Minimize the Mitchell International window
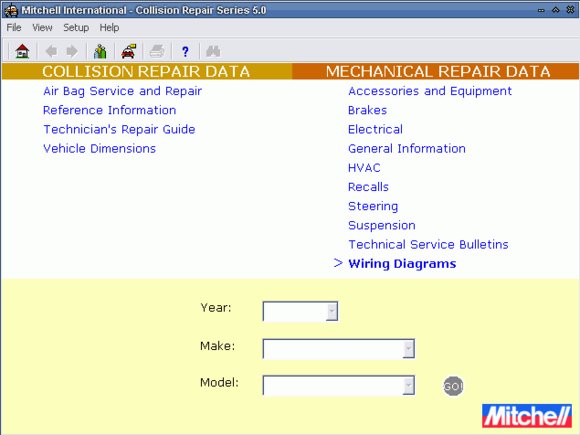 (541, 10)
